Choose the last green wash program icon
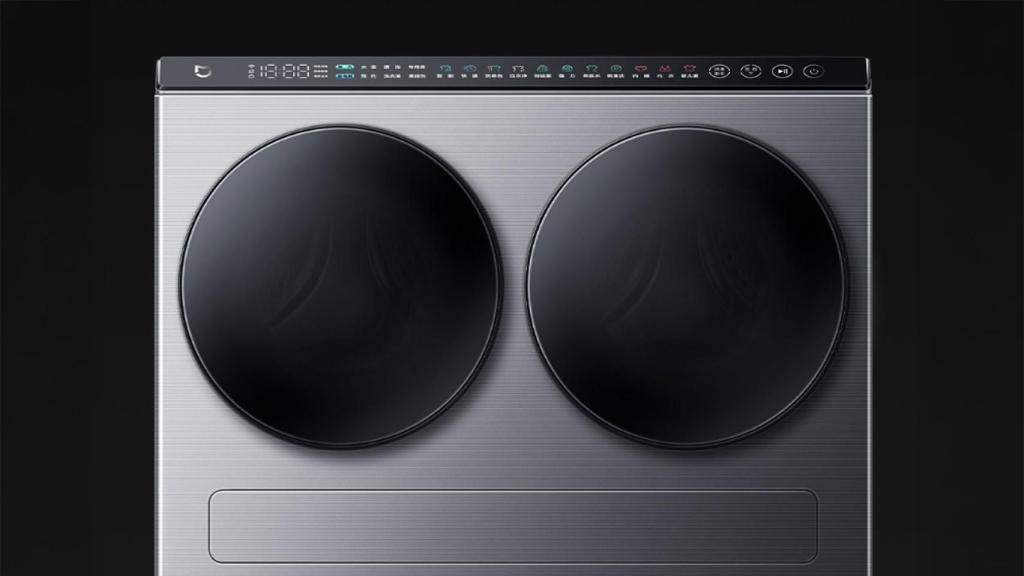This screenshot has height=576, width=1024. [616, 71]
